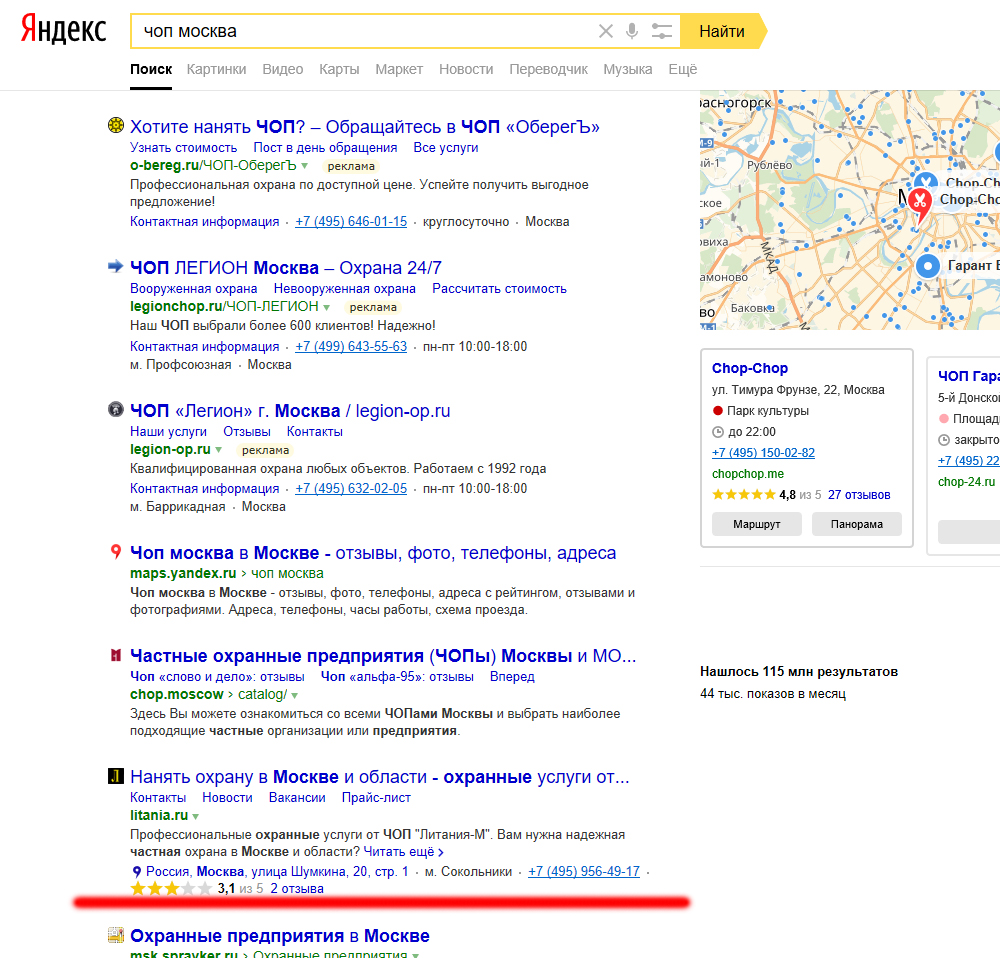Image resolution: width=1000 pixels, height=958 pixels.
Task: Open 'Чоп москва в Москве - отзывы' result
Action: click(373, 552)
